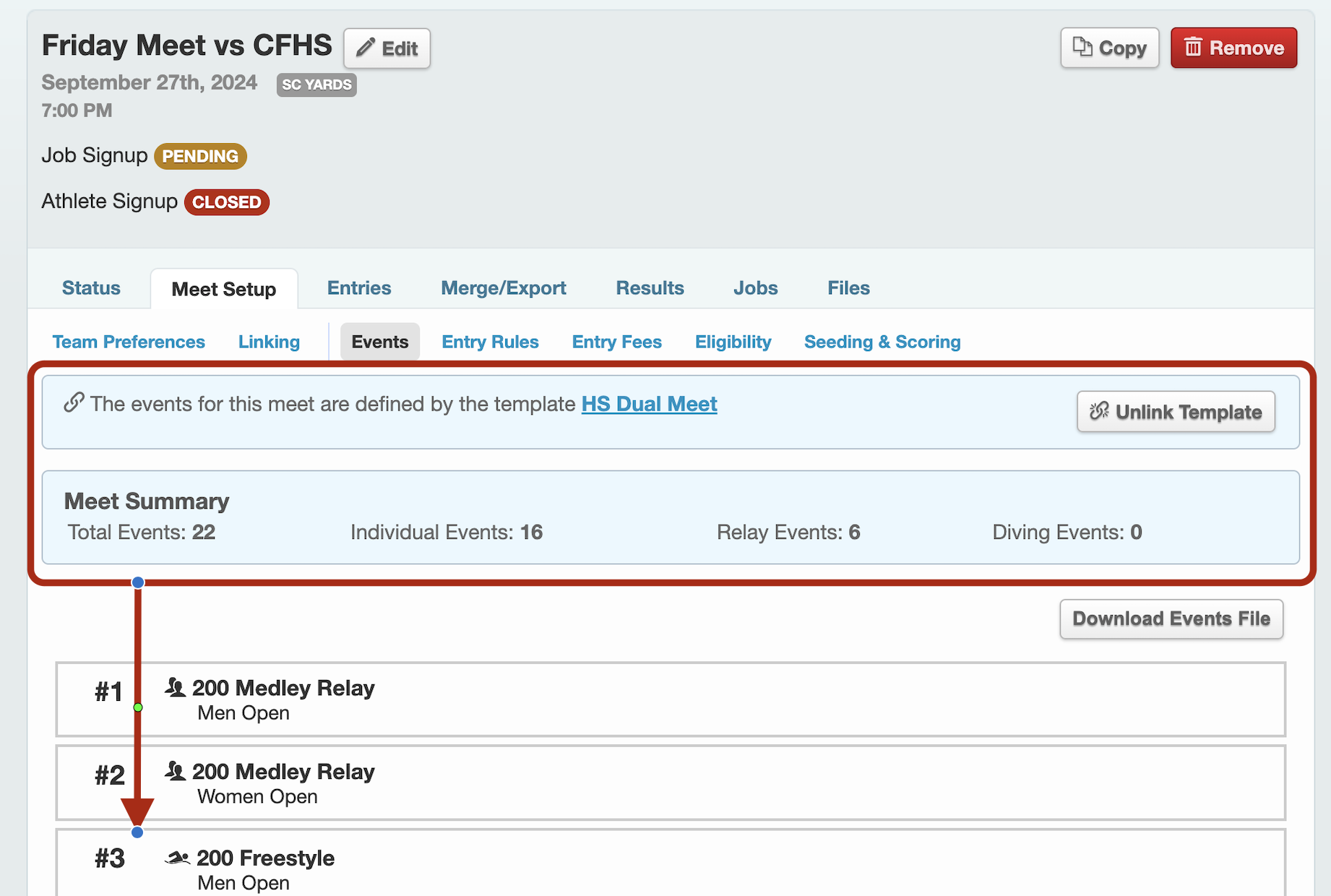Click the documents icon in the Copy button

tap(1082, 47)
